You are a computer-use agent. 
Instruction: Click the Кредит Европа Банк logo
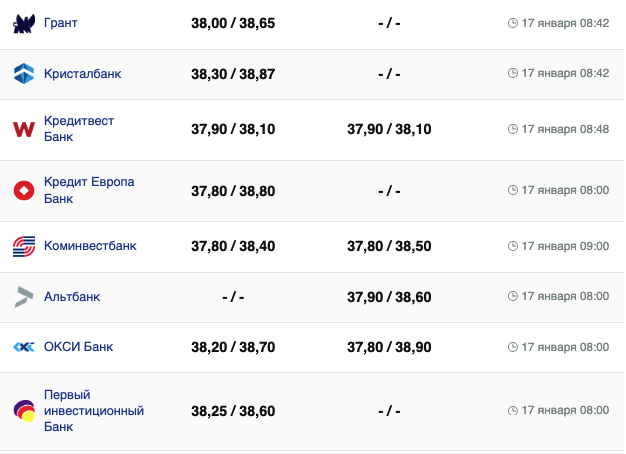coord(24,190)
